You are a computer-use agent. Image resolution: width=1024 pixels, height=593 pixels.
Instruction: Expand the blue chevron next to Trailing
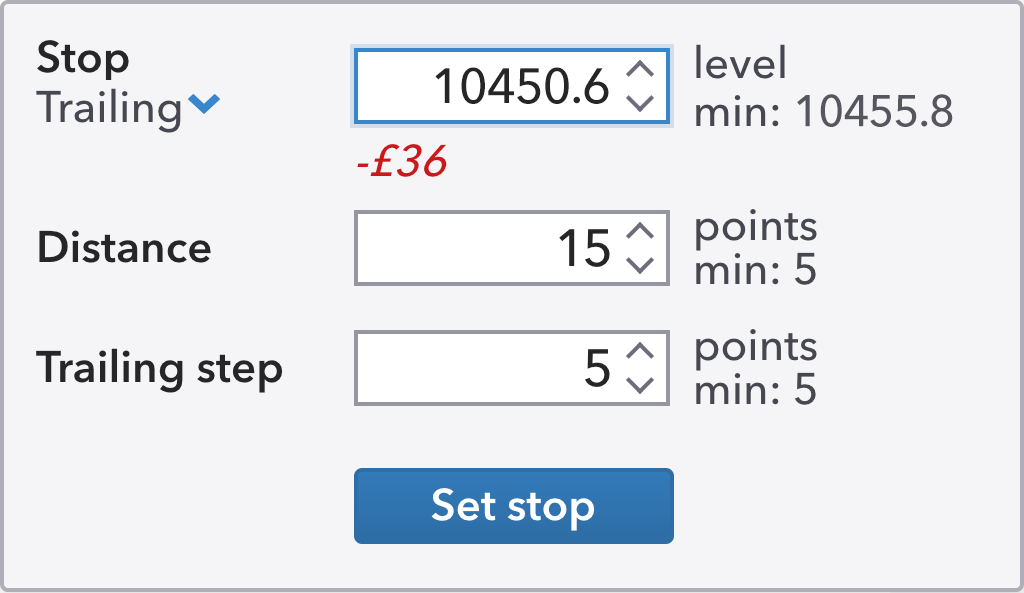point(205,105)
